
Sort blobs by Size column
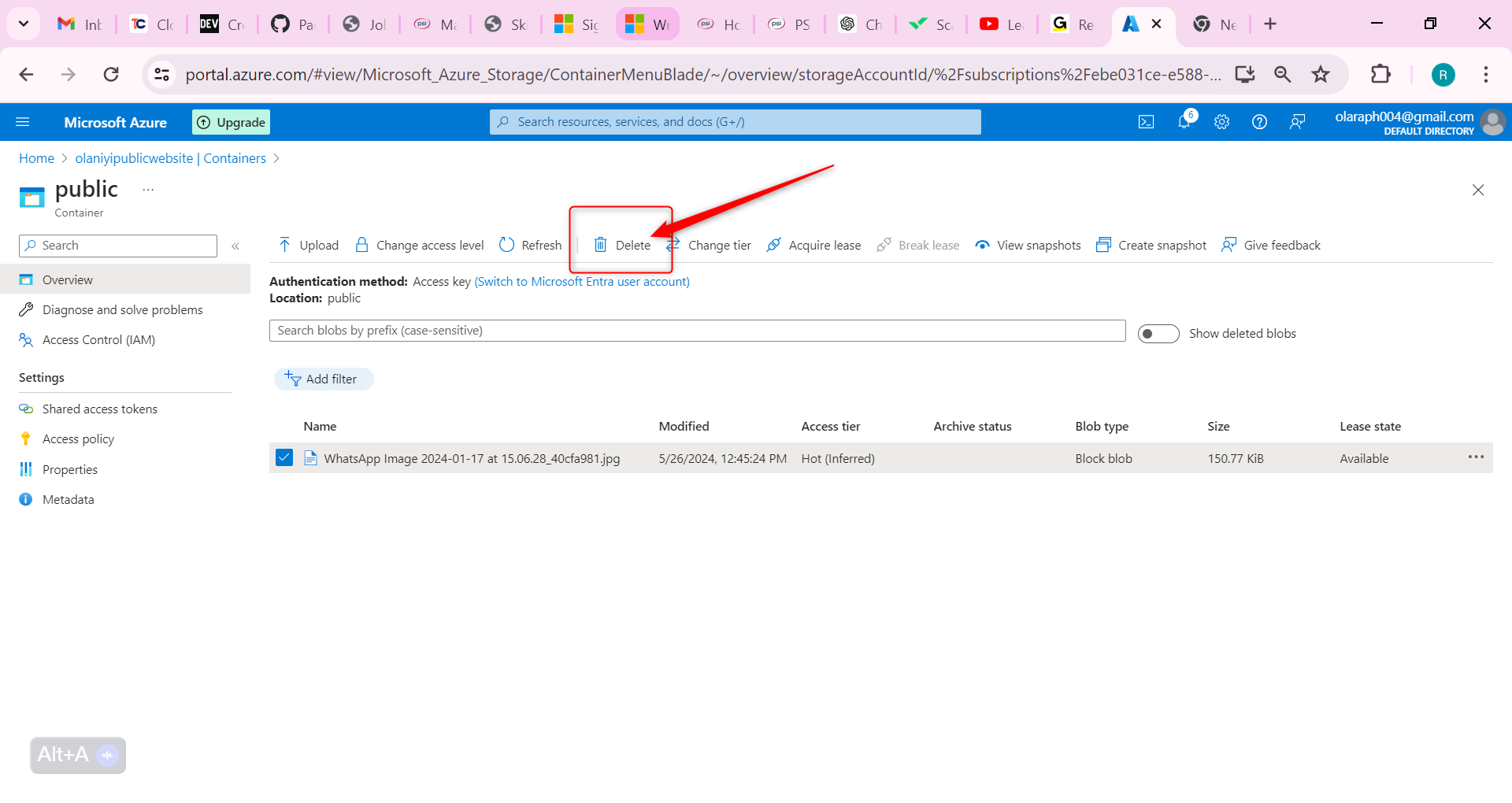1218,426
